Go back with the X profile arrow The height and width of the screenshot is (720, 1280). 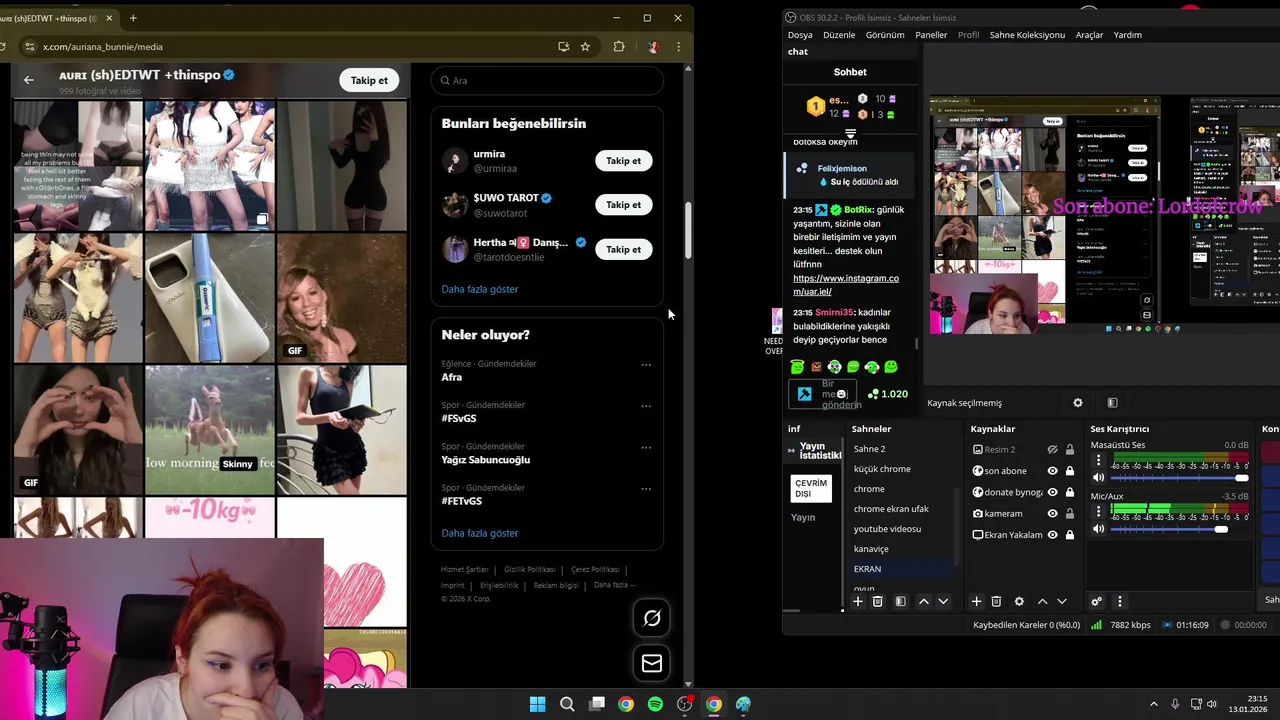(x=29, y=80)
